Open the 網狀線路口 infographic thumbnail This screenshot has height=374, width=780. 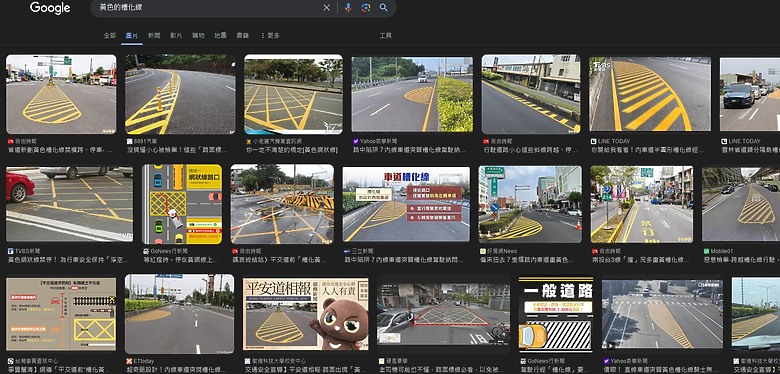pos(182,204)
